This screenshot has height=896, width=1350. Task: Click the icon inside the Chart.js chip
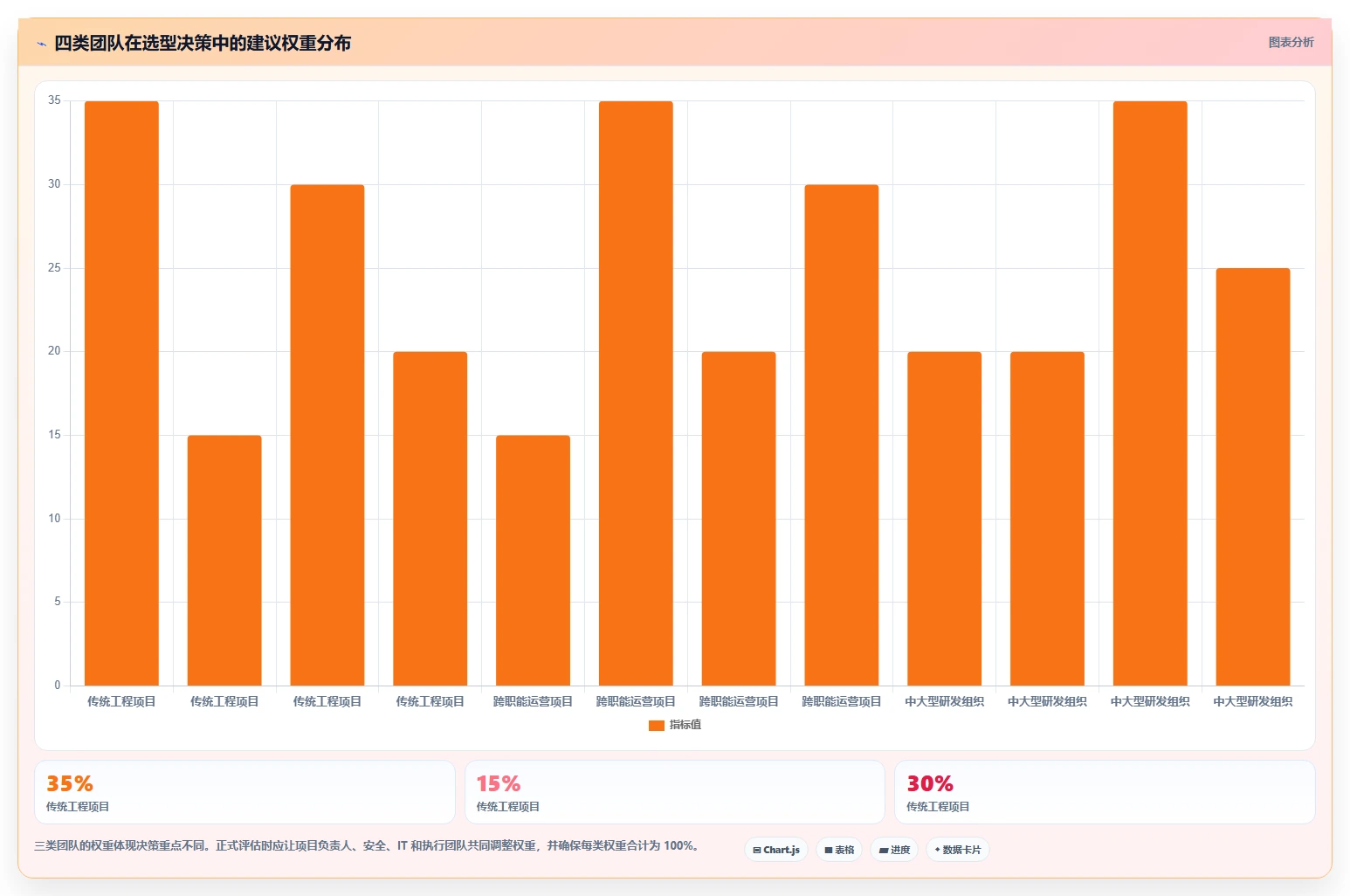(x=757, y=850)
